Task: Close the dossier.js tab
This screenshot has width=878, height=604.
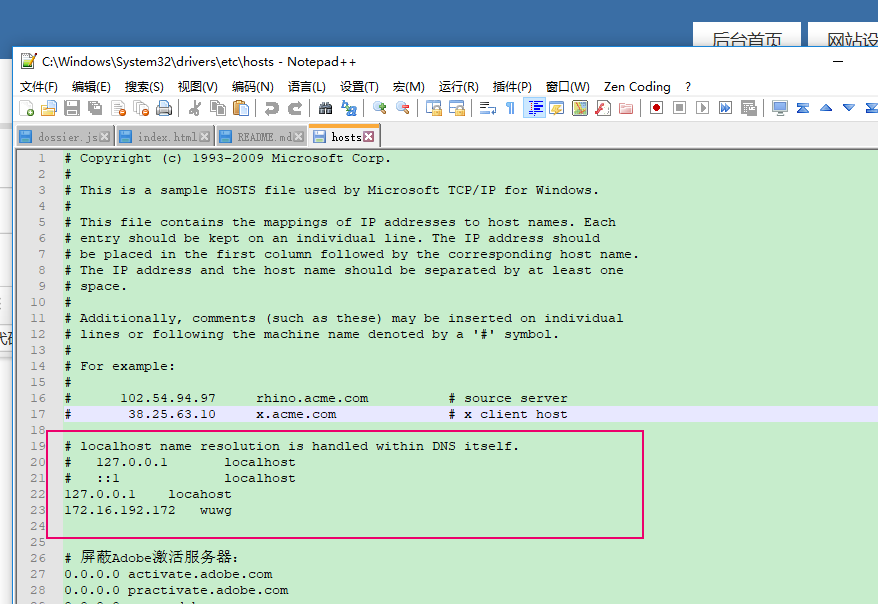Action: (x=105, y=137)
